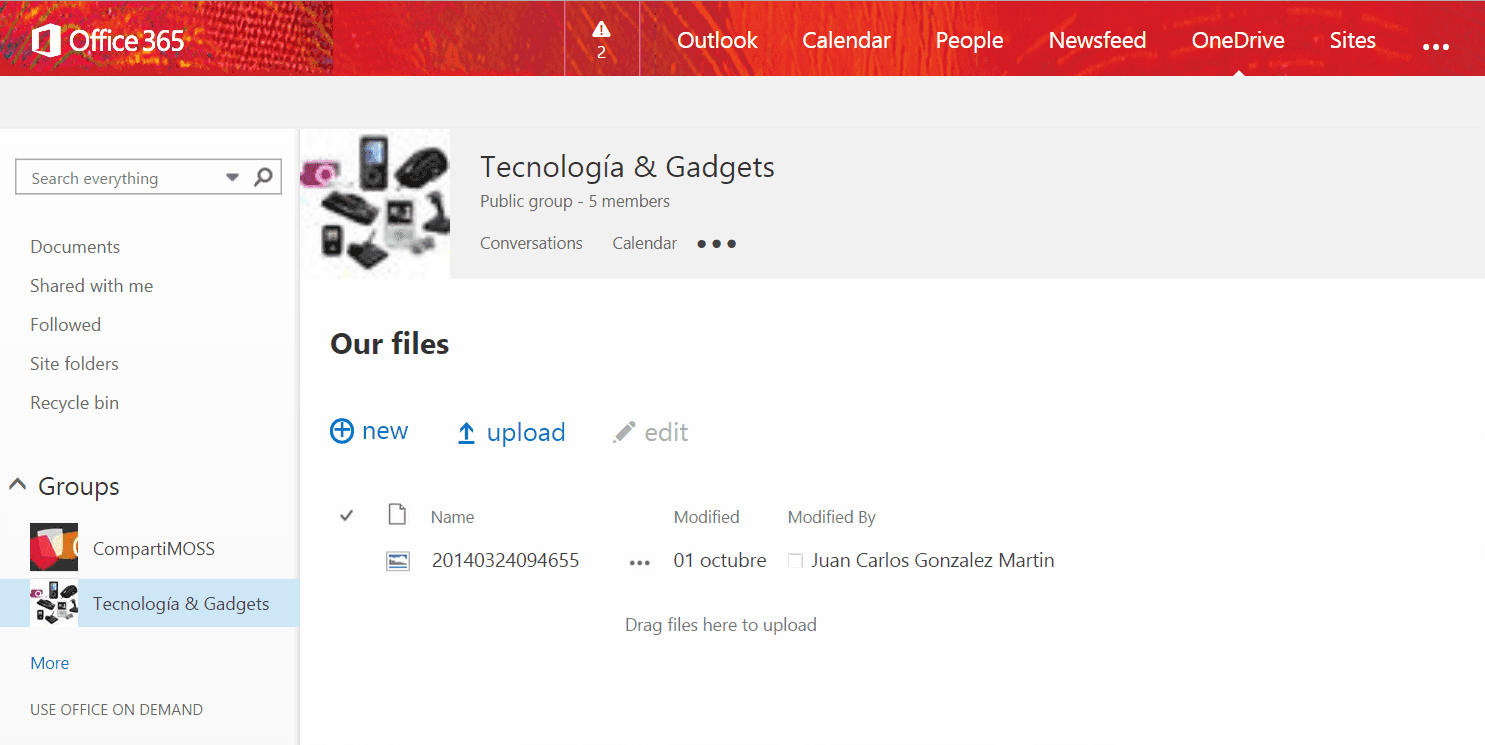Select the CompartiMOSS group name
This screenshot has height=745, width=1485.
click(154, 549)
